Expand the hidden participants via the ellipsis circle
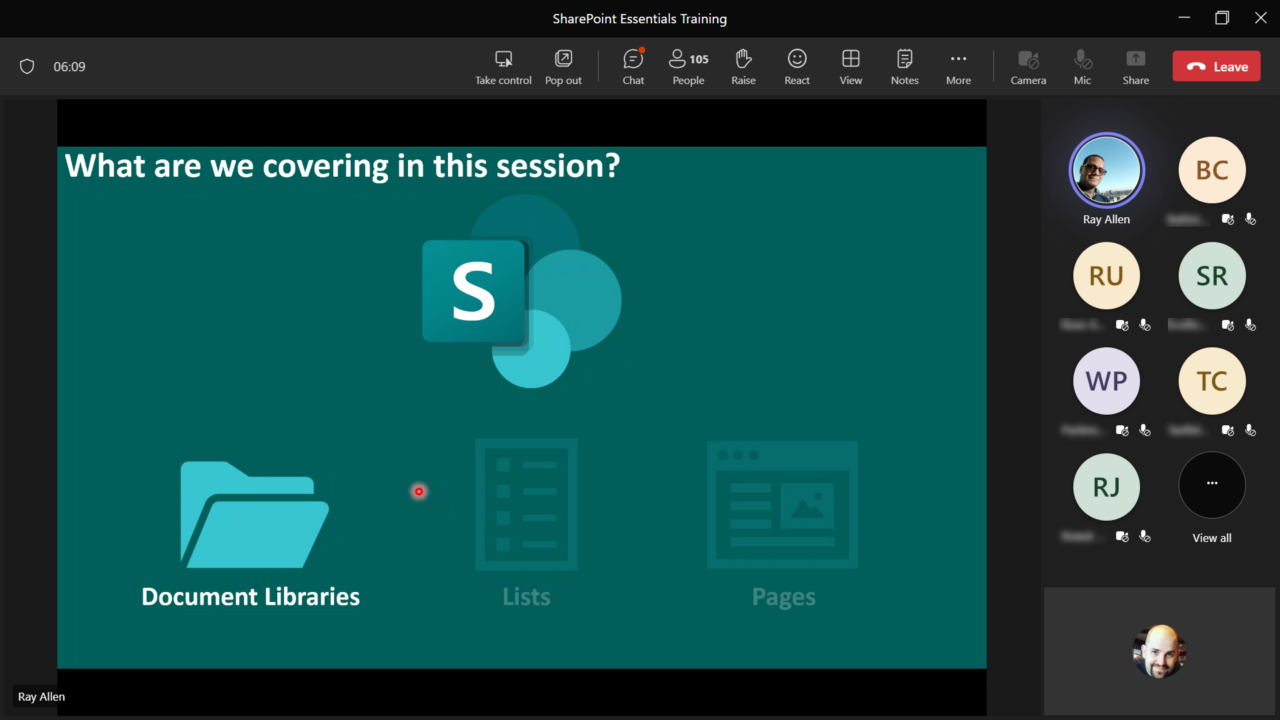Screen dimensions: 1280x720 (1211, 485)
